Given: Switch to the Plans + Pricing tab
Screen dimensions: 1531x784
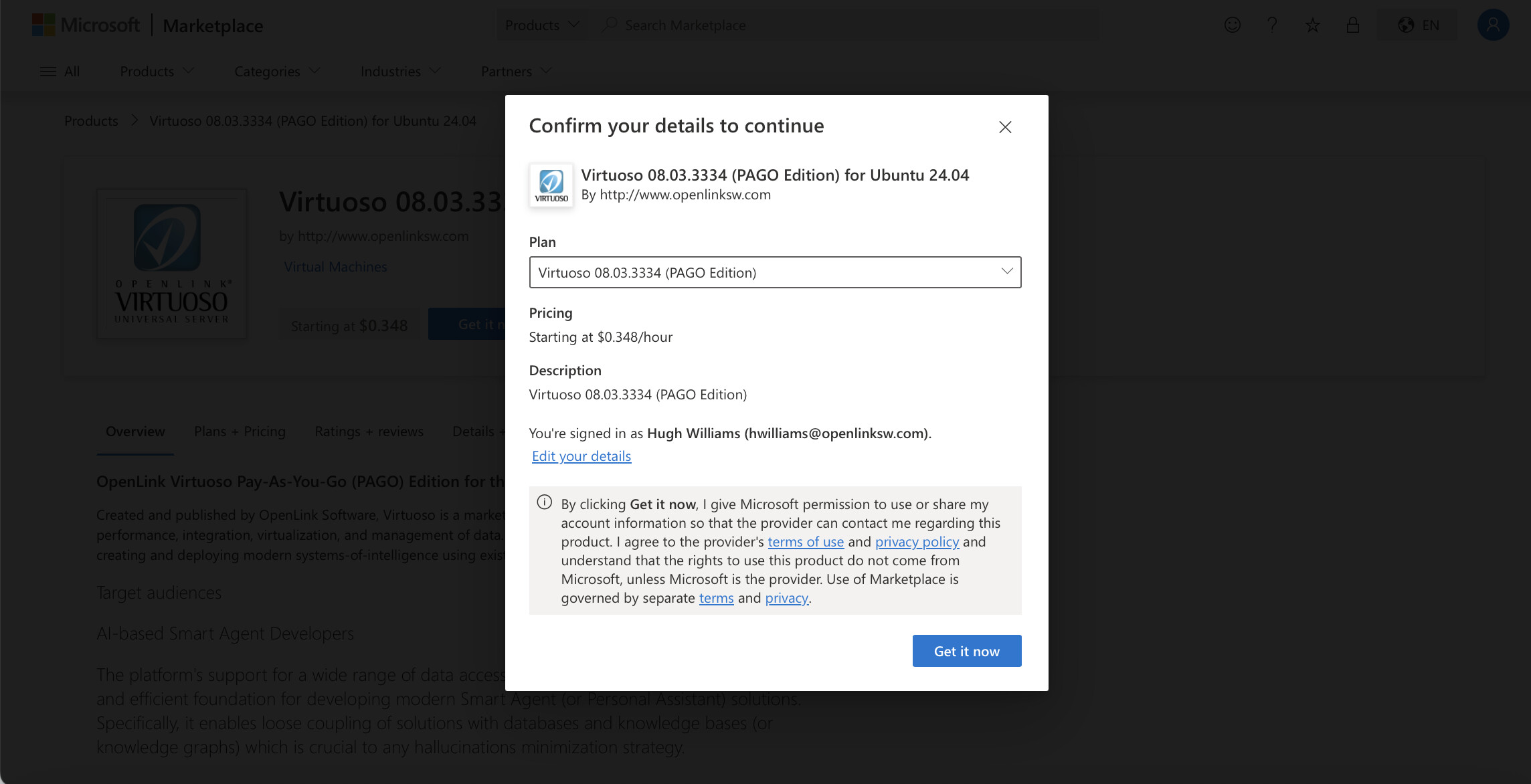Looking at the screenshot, I should pos(240,431).
